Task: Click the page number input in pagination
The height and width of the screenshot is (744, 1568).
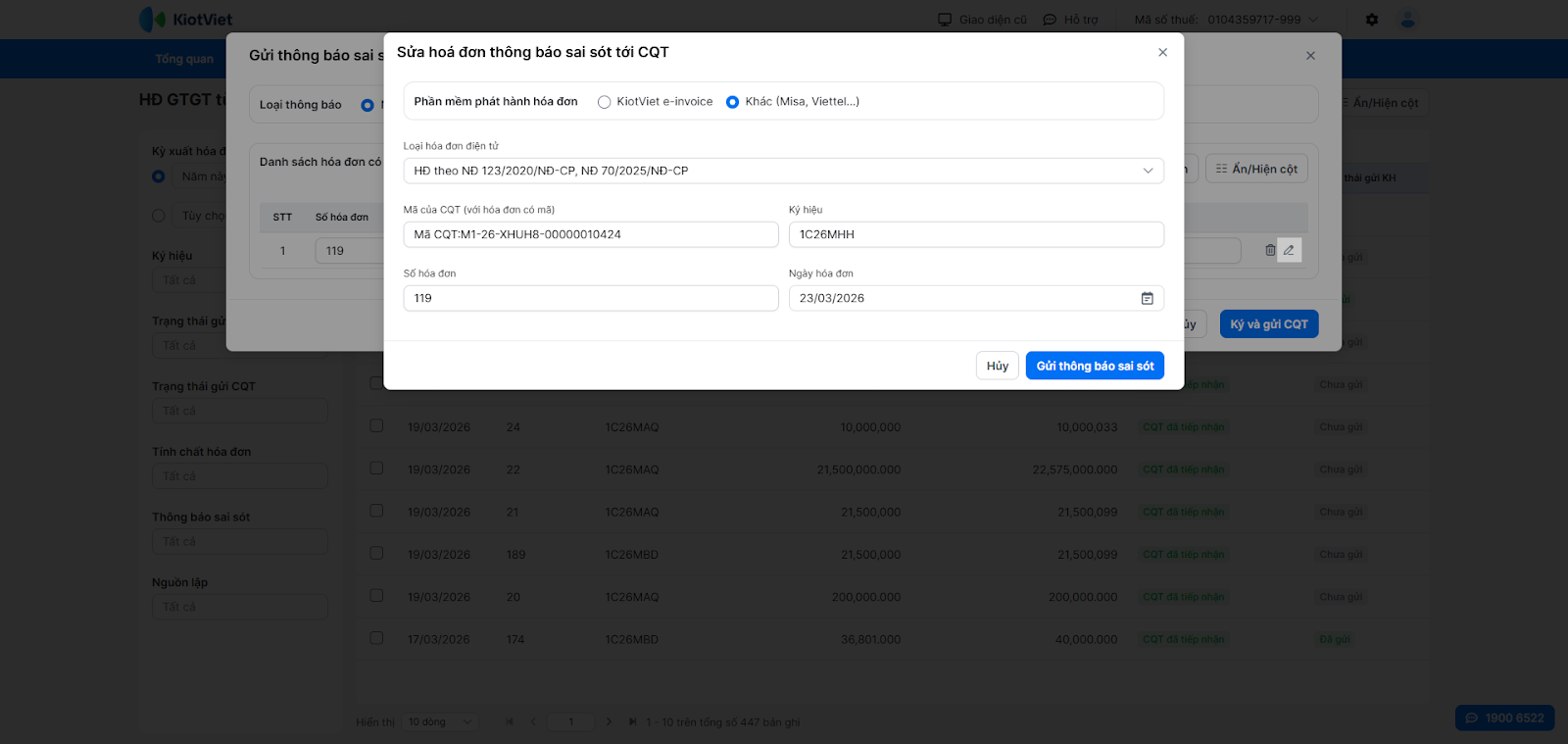Action: click(x=571, y=721)
